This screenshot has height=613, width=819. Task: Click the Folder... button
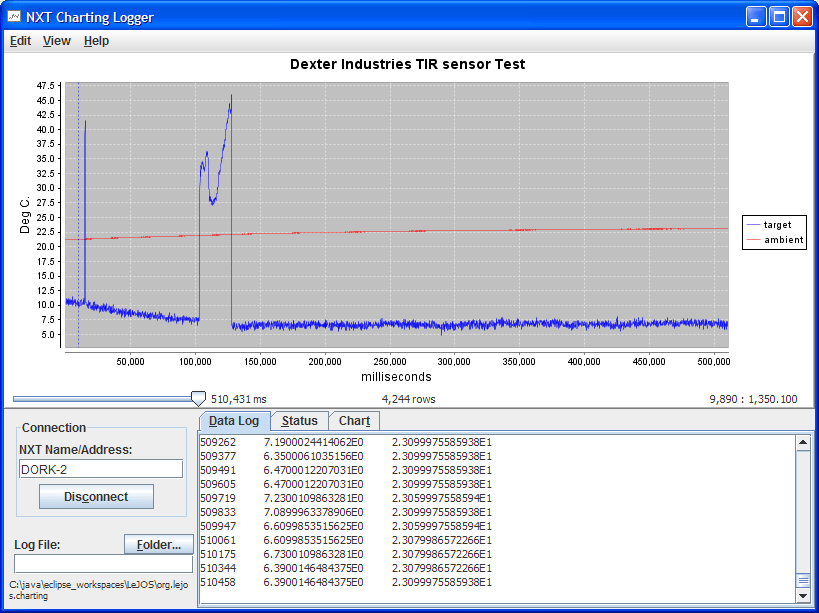pos(159,545)
